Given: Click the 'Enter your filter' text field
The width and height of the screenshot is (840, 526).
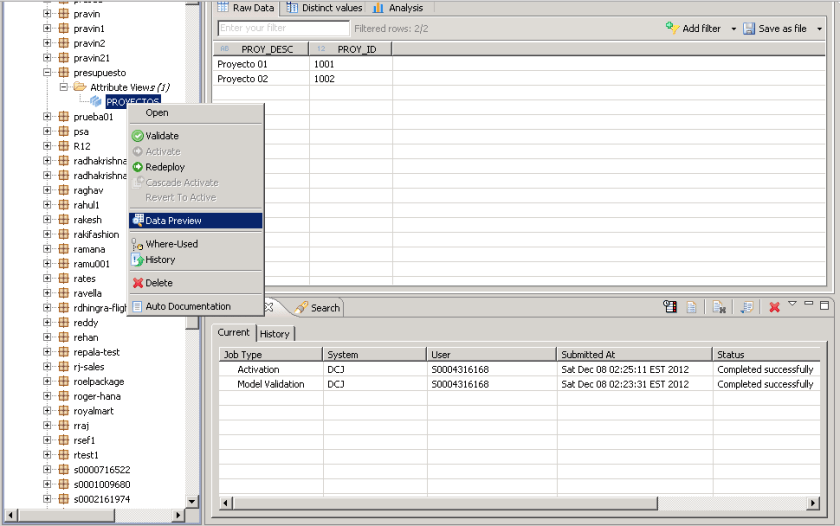Looking at the screenshot, I should [283, 29].
